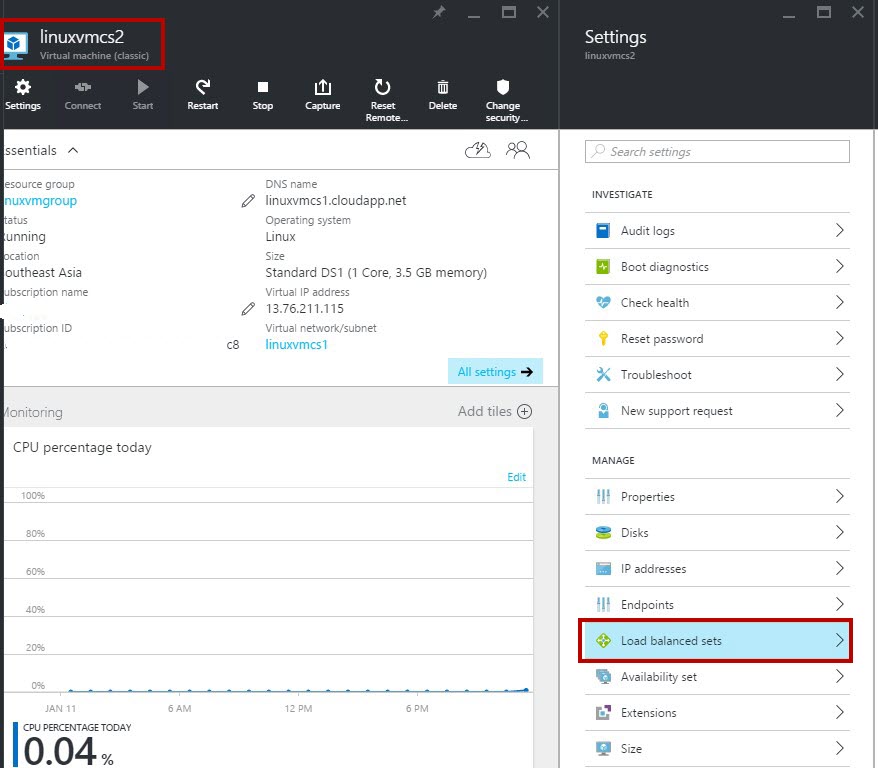Expand Reset password chevron
Image resolution: width=878 pixels, height=768 pixels.
[x=839, y=338]
